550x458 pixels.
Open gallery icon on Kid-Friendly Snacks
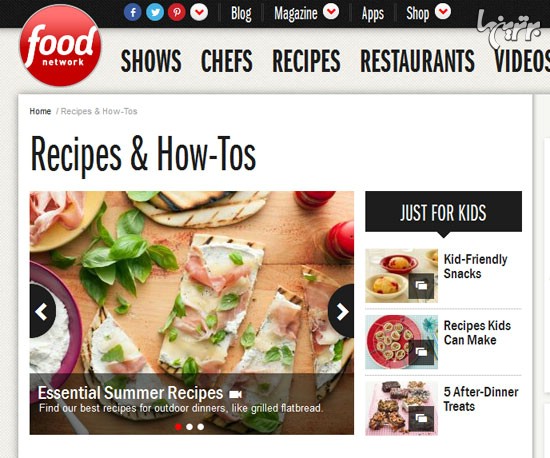click(421, 285)
